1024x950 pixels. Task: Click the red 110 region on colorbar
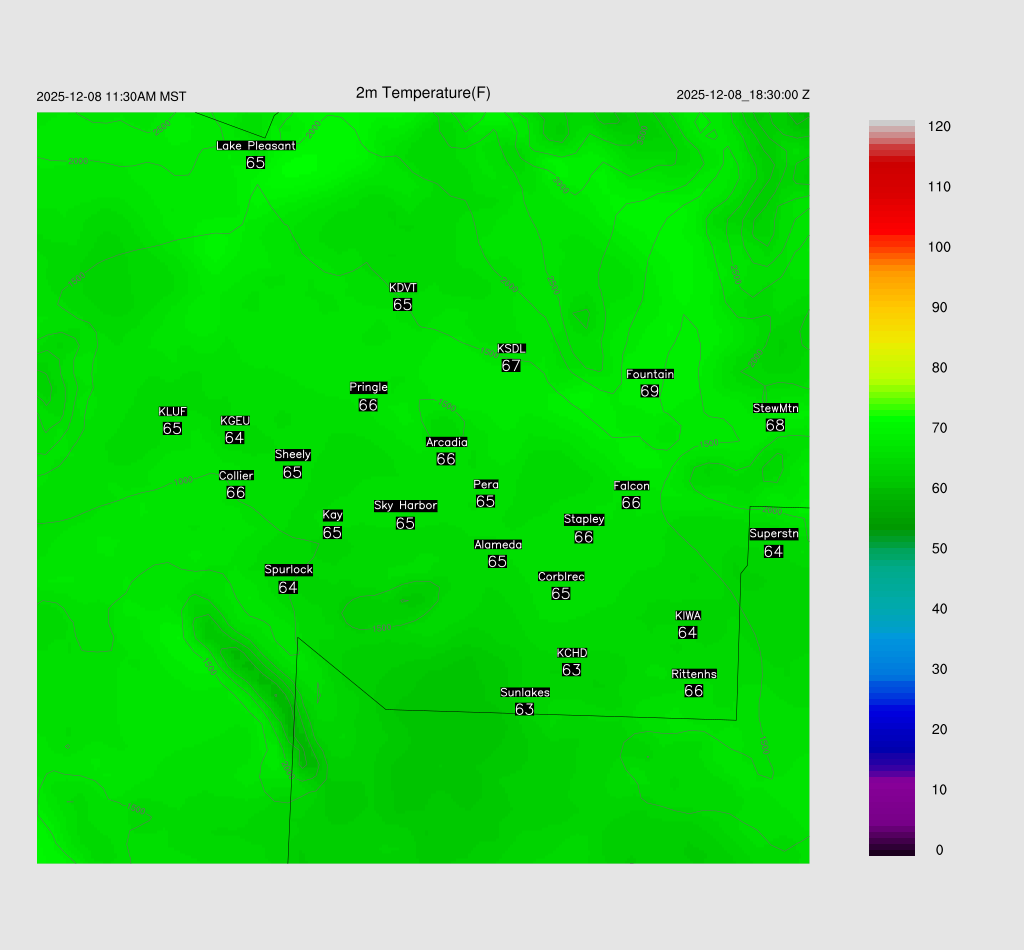pyautogui.click(x=891, y=187)
